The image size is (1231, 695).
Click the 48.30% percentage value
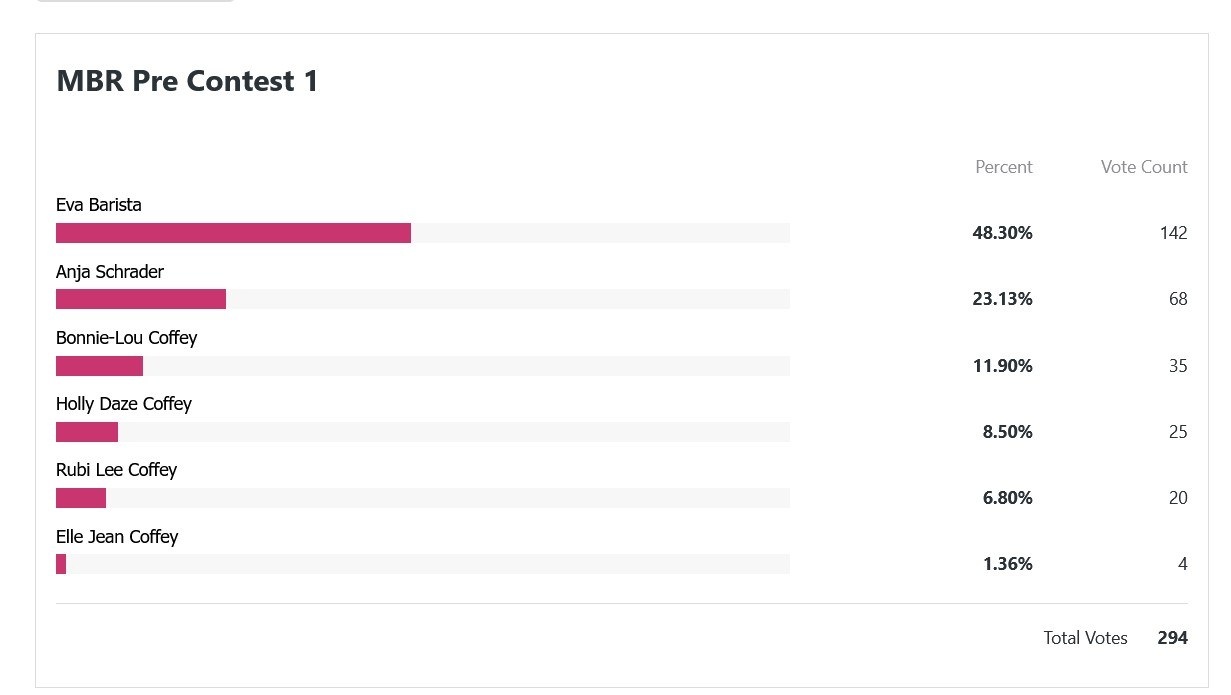click(1002, 233)
